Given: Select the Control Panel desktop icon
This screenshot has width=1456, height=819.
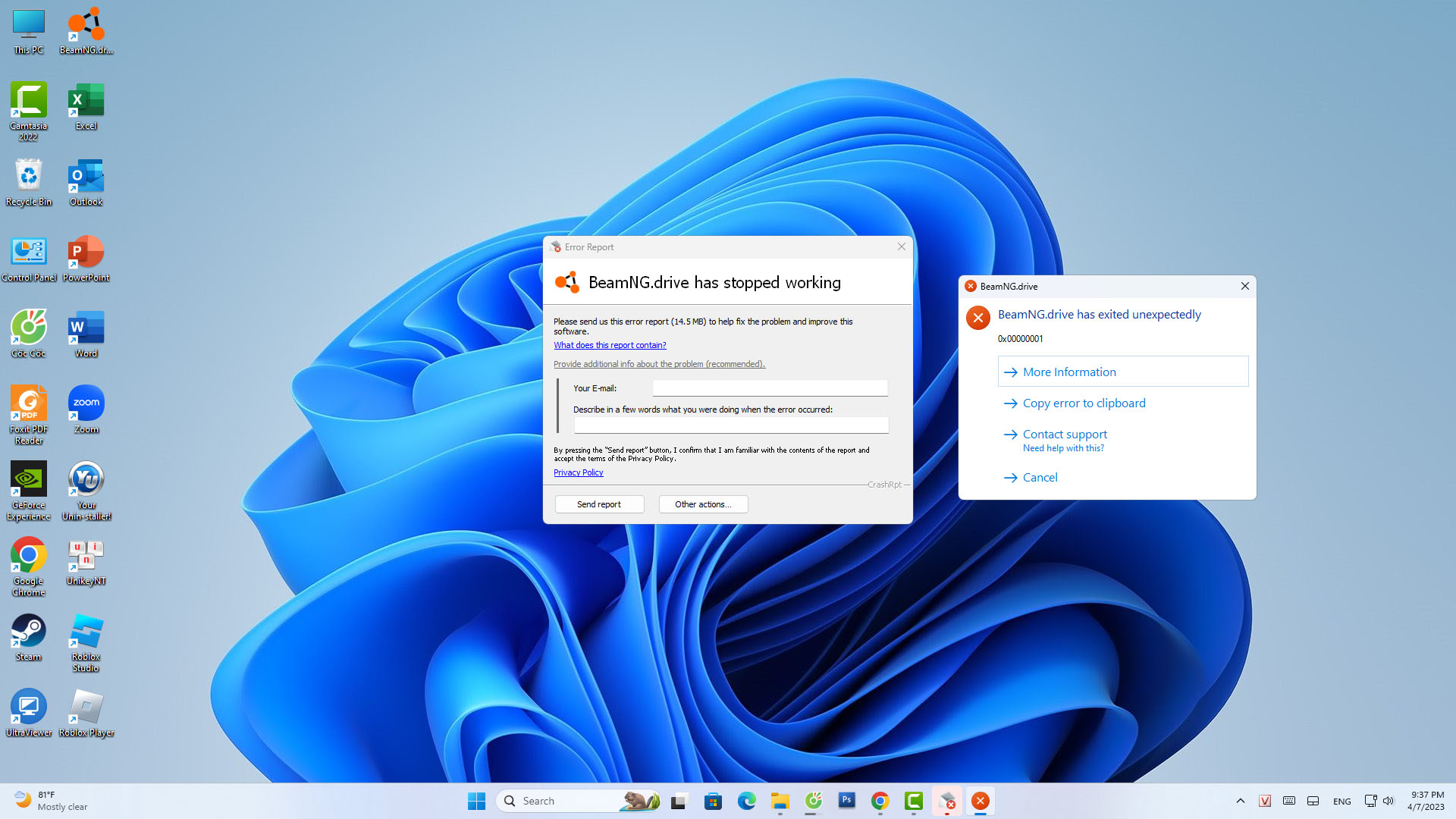Looking at the screenshot, I should [29, 259].
